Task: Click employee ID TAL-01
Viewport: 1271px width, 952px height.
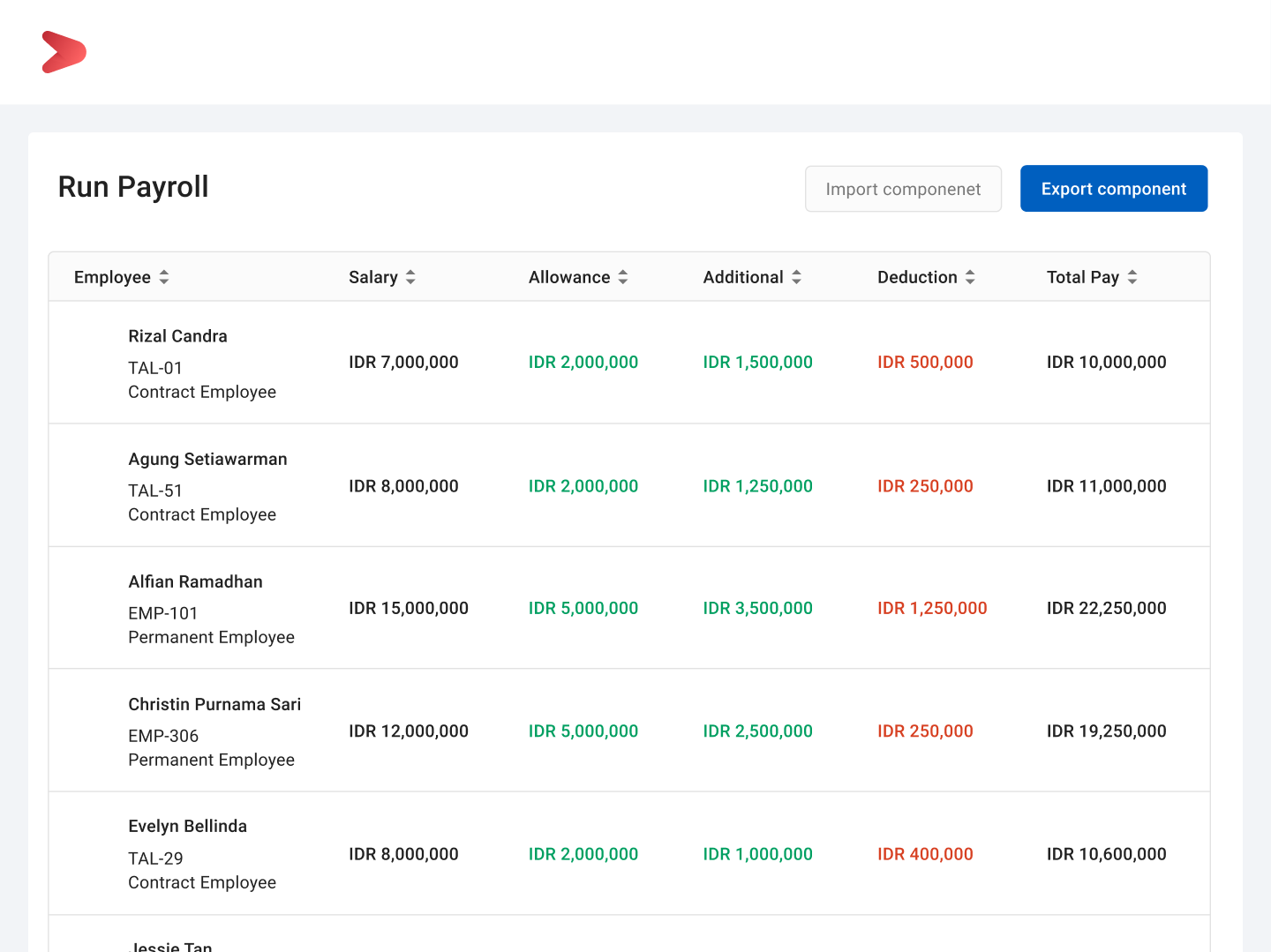Action: pos(155,368)
